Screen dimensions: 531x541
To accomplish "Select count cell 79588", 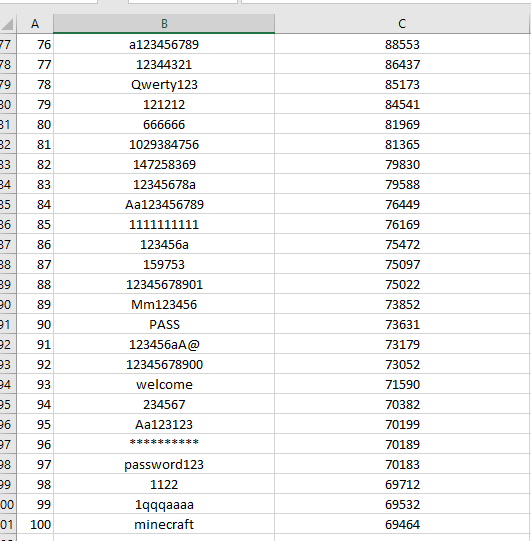I will 402,184.
